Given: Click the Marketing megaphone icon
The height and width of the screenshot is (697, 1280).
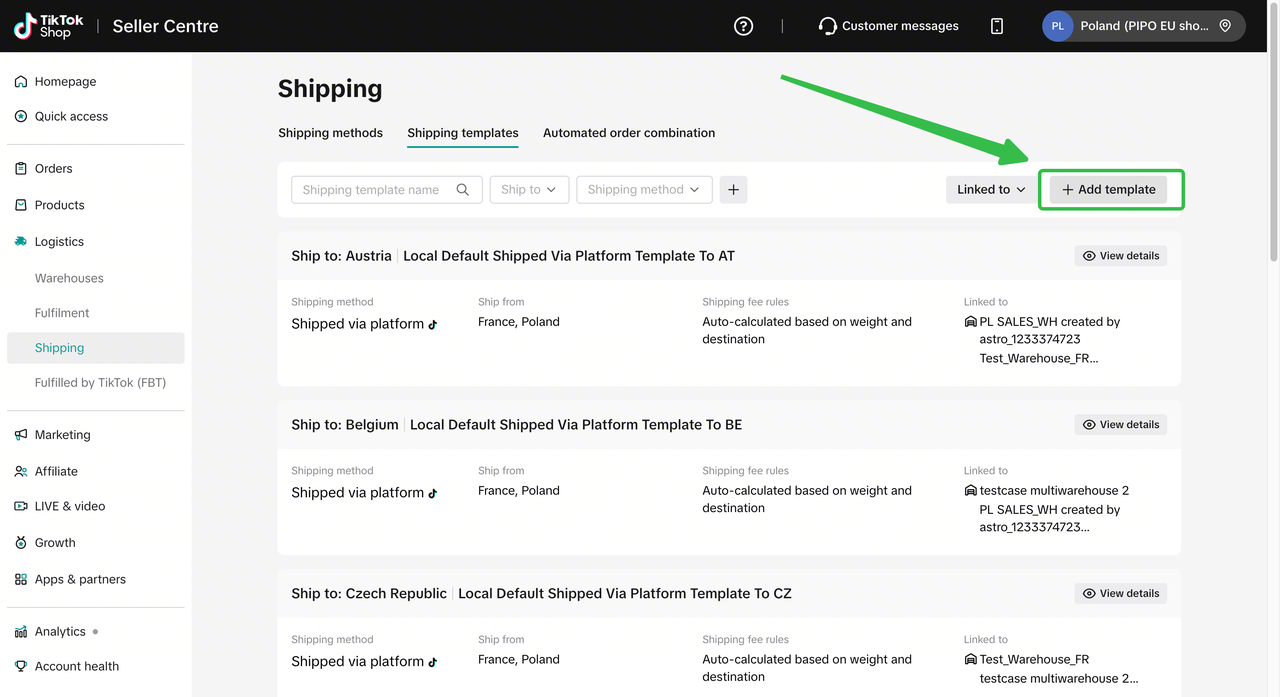Looking at the screenshot, I should pyautogui.click(x=21, y=435).
